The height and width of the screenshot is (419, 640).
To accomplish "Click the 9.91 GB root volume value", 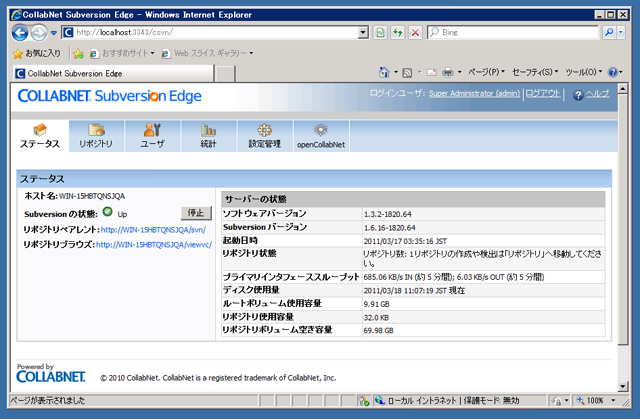I will coord(376,304).
